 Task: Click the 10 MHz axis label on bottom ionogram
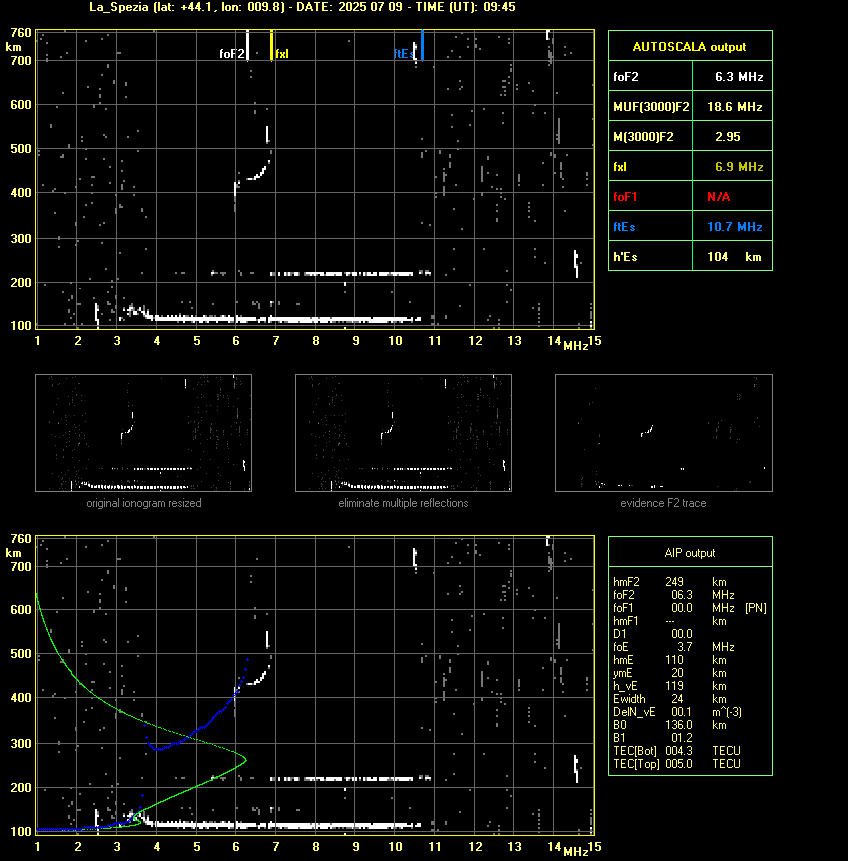click(395, 847)
